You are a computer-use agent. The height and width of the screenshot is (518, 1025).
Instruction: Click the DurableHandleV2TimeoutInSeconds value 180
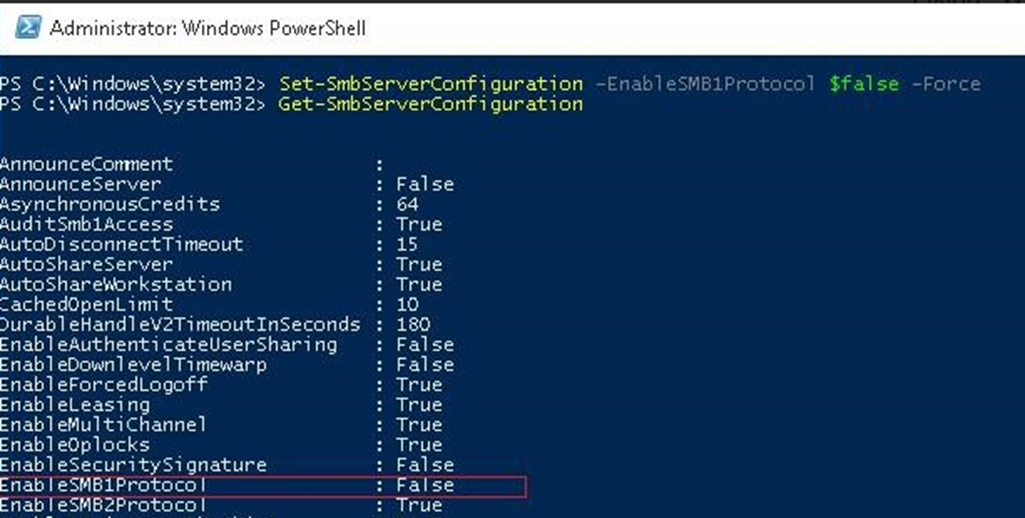(x=413, y=324)
